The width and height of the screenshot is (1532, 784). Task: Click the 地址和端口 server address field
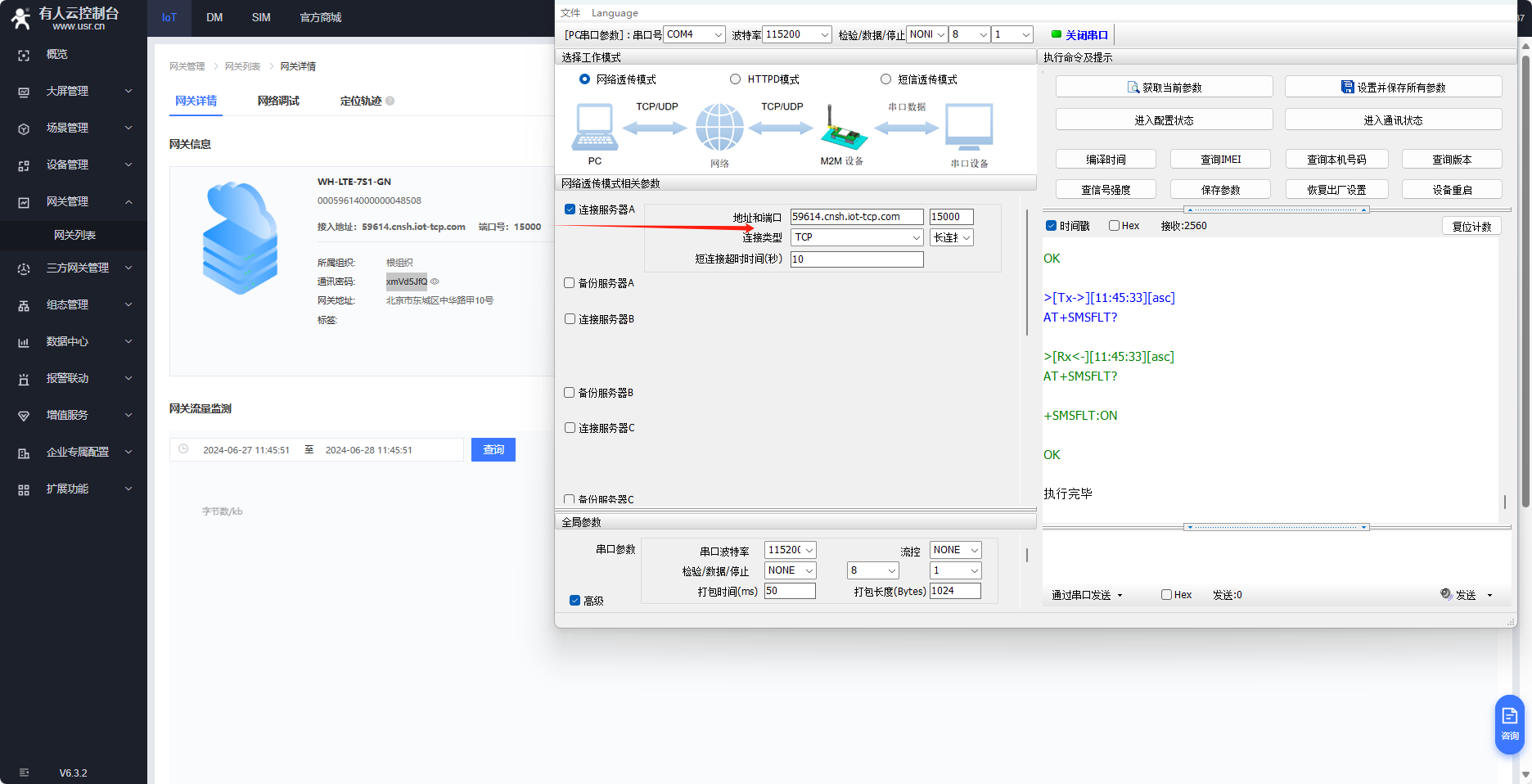coord(856,217)
